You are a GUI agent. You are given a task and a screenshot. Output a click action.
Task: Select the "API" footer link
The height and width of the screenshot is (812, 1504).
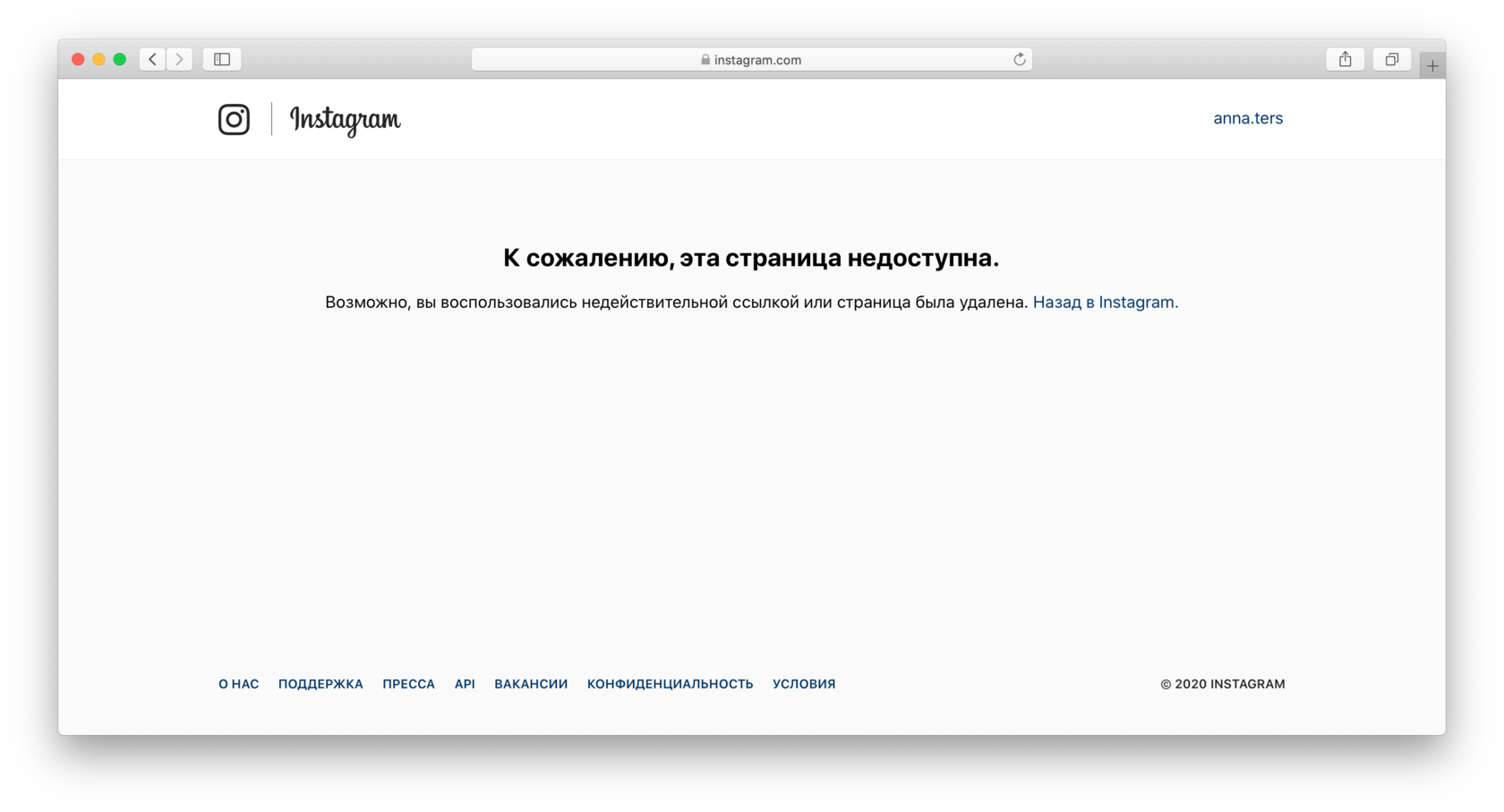[465, 684]
